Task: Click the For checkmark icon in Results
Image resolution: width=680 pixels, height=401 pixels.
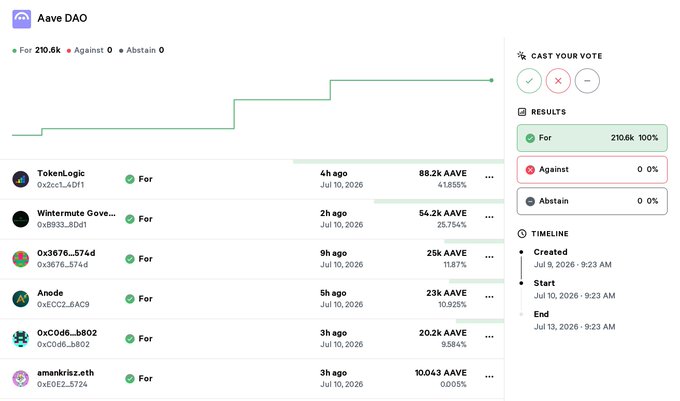Action: 530,138
